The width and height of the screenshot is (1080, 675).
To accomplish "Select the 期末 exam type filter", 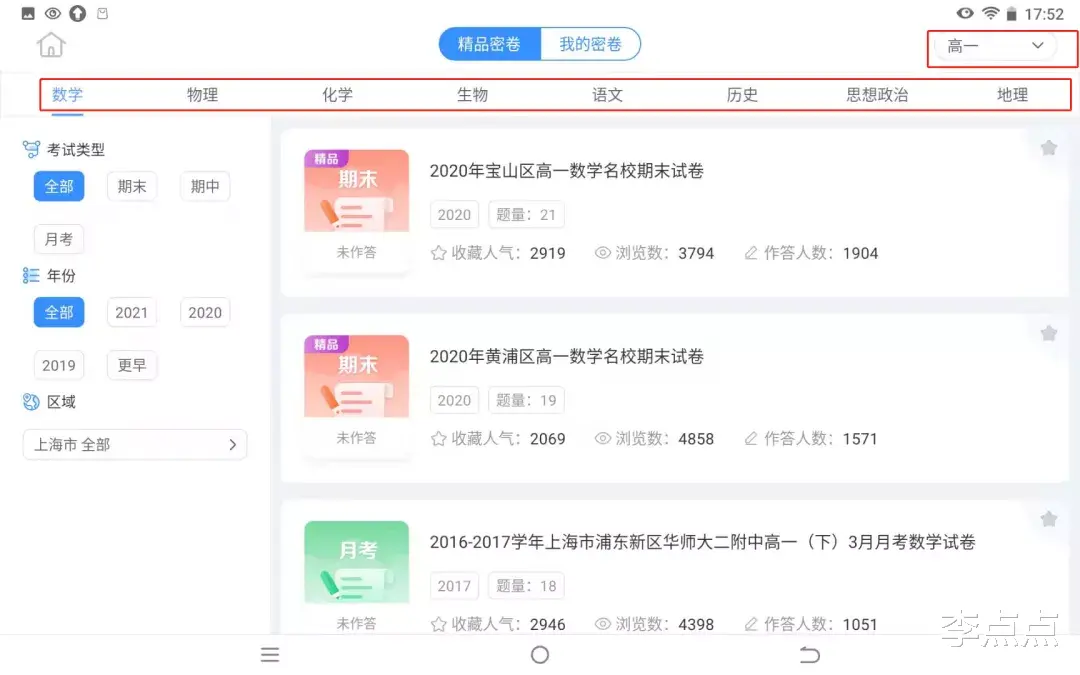I will tap(131, 186).
